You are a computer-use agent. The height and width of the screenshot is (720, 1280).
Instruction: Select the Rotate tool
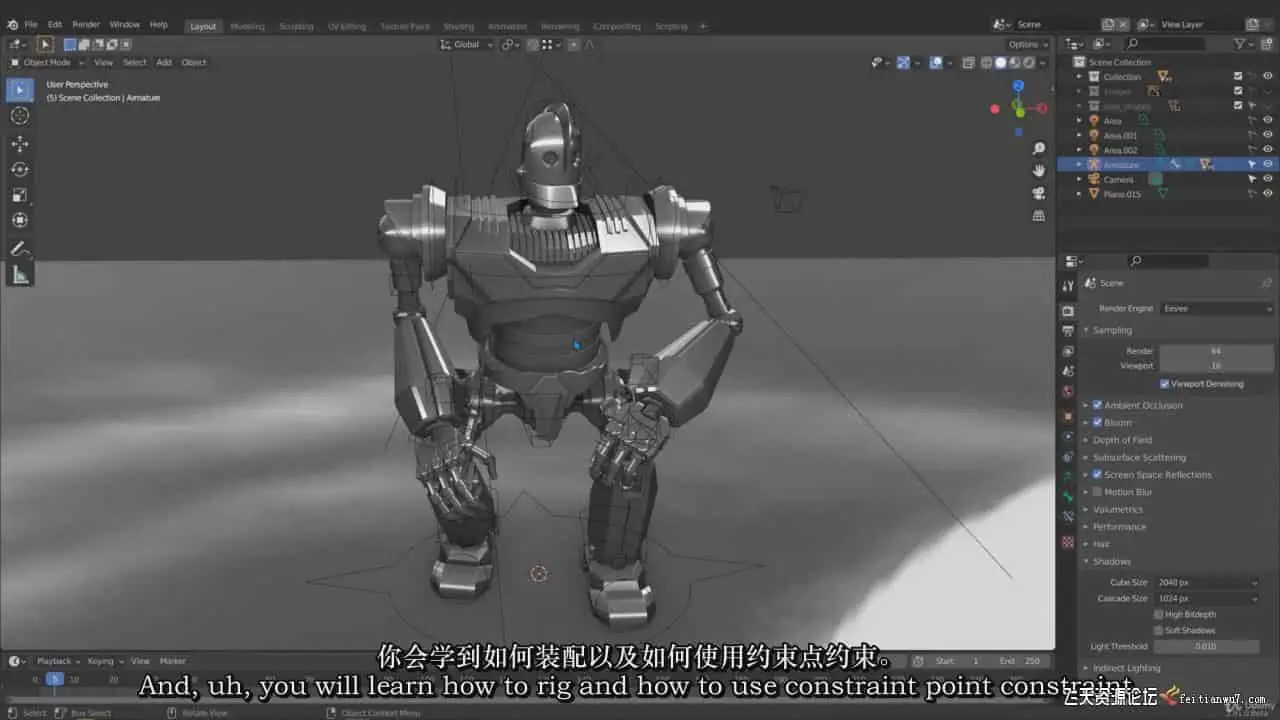[20, 169]
